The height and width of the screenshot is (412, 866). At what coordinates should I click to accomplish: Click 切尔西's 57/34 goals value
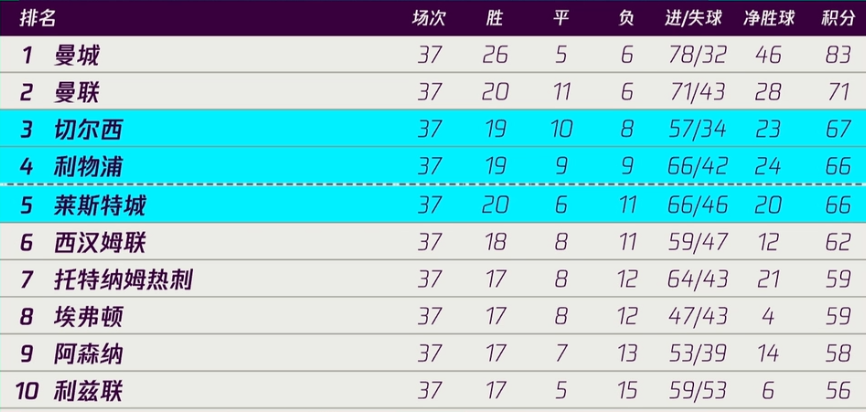pyautogui.click(x=696, y=129)
